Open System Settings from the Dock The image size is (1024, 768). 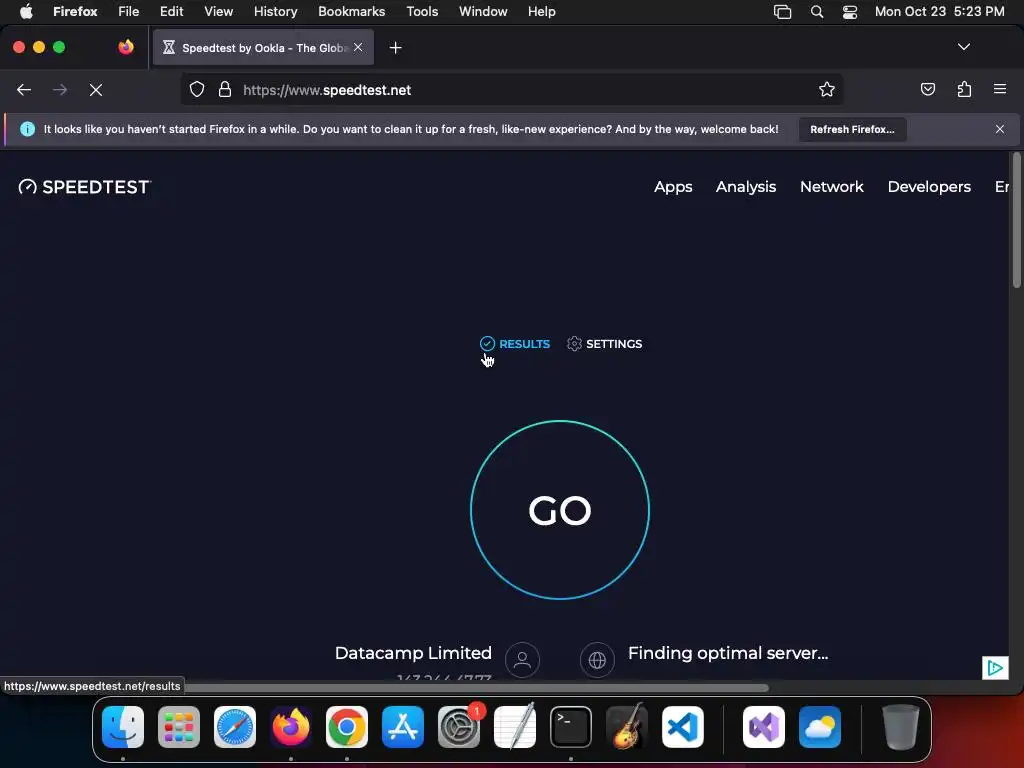(458, 727)
